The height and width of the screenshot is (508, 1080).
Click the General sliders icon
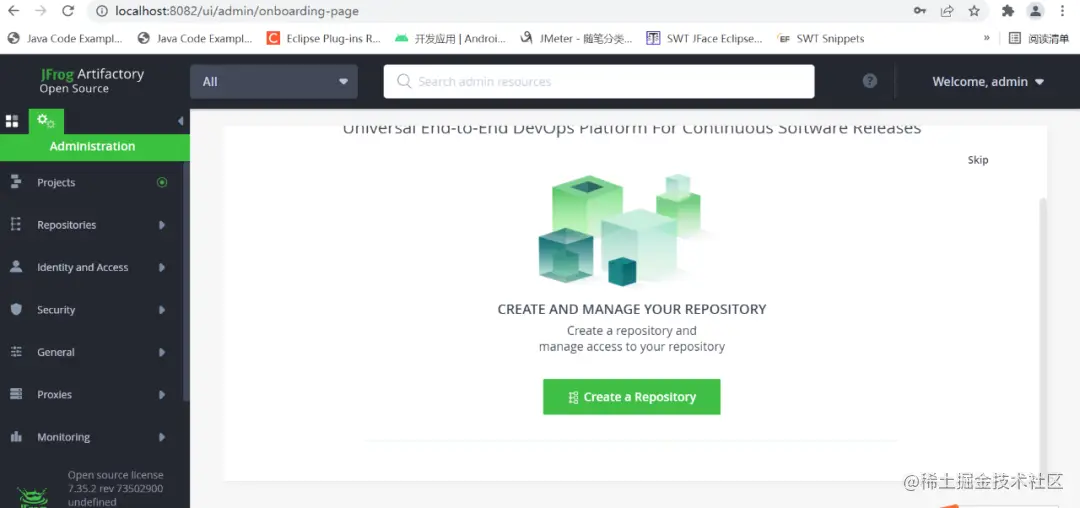point(16,352)
